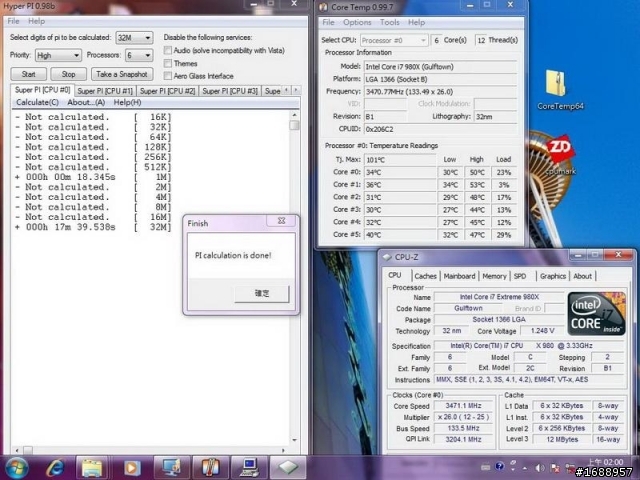Confirm the Finish dialog with 確定 button

pyautogui.click(x=262, y=293)
